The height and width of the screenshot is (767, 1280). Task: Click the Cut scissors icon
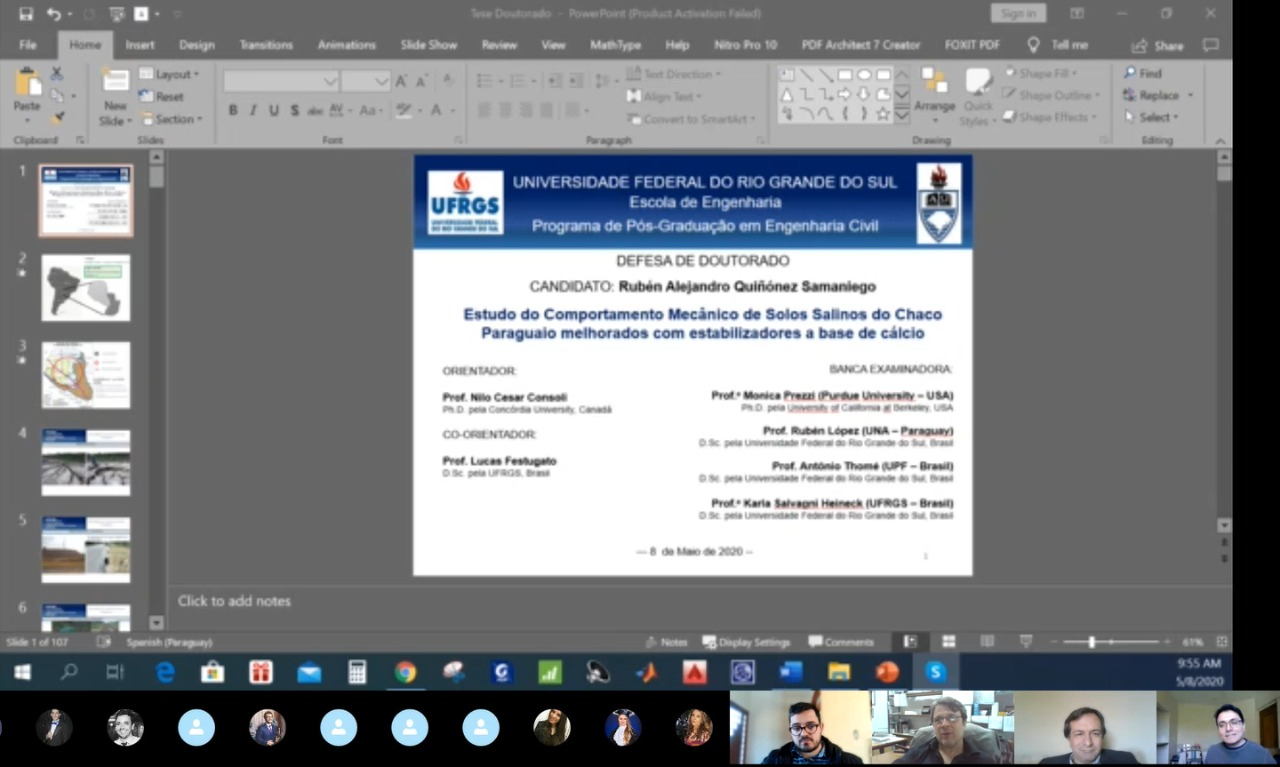[x=57, y=74]
